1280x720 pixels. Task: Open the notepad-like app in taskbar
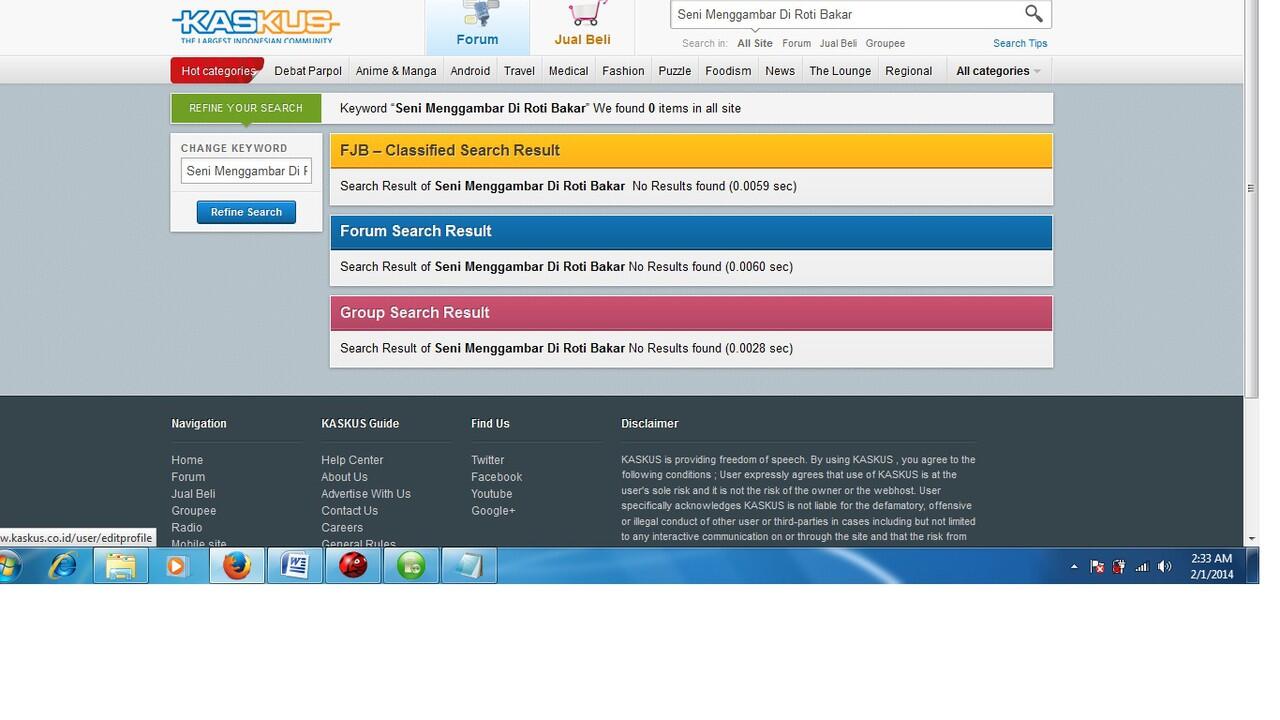tap(469, 566)
